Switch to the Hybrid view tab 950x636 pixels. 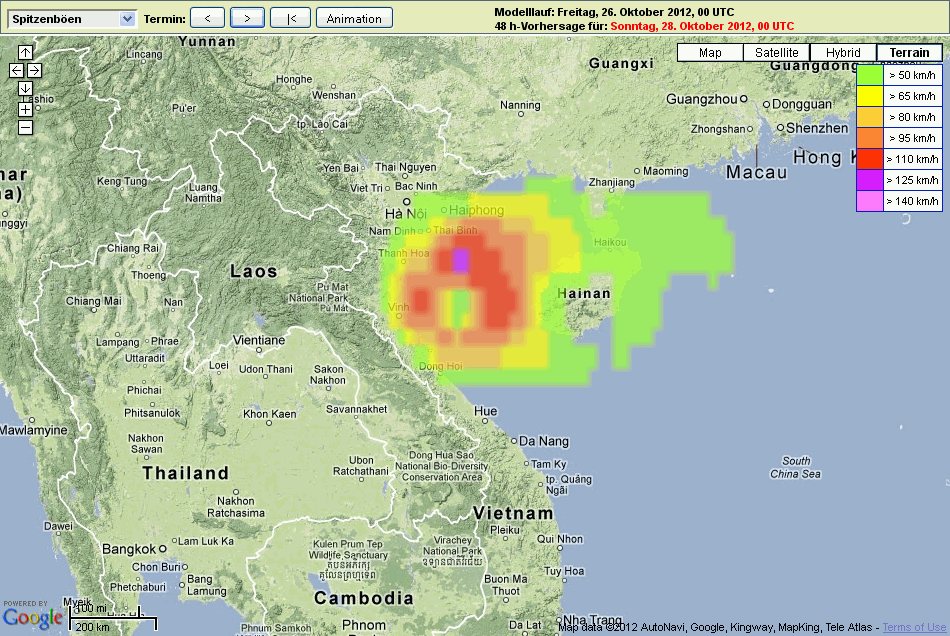pyautogui.click(x=843, y=53)
